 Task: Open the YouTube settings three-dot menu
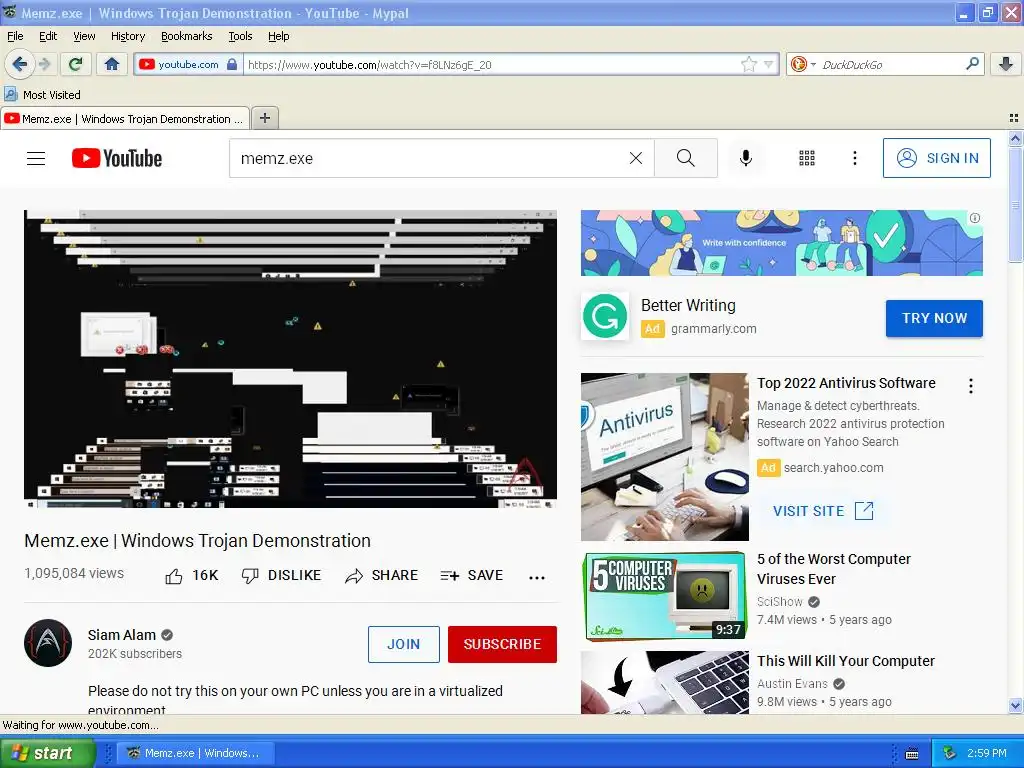855,158
